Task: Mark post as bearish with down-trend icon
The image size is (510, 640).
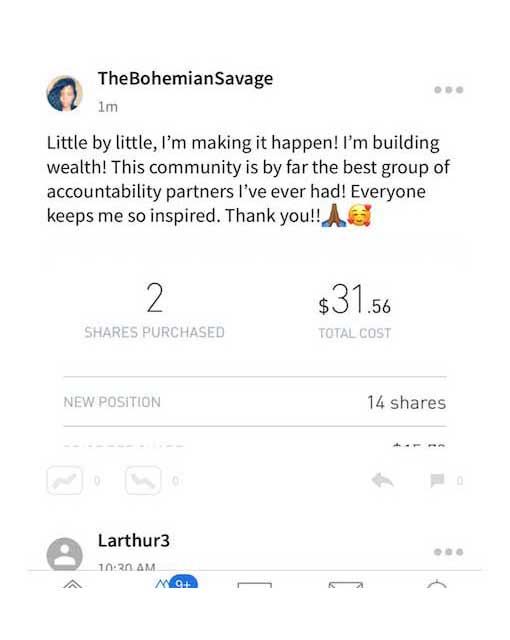Action: click(x=143, y=480)
